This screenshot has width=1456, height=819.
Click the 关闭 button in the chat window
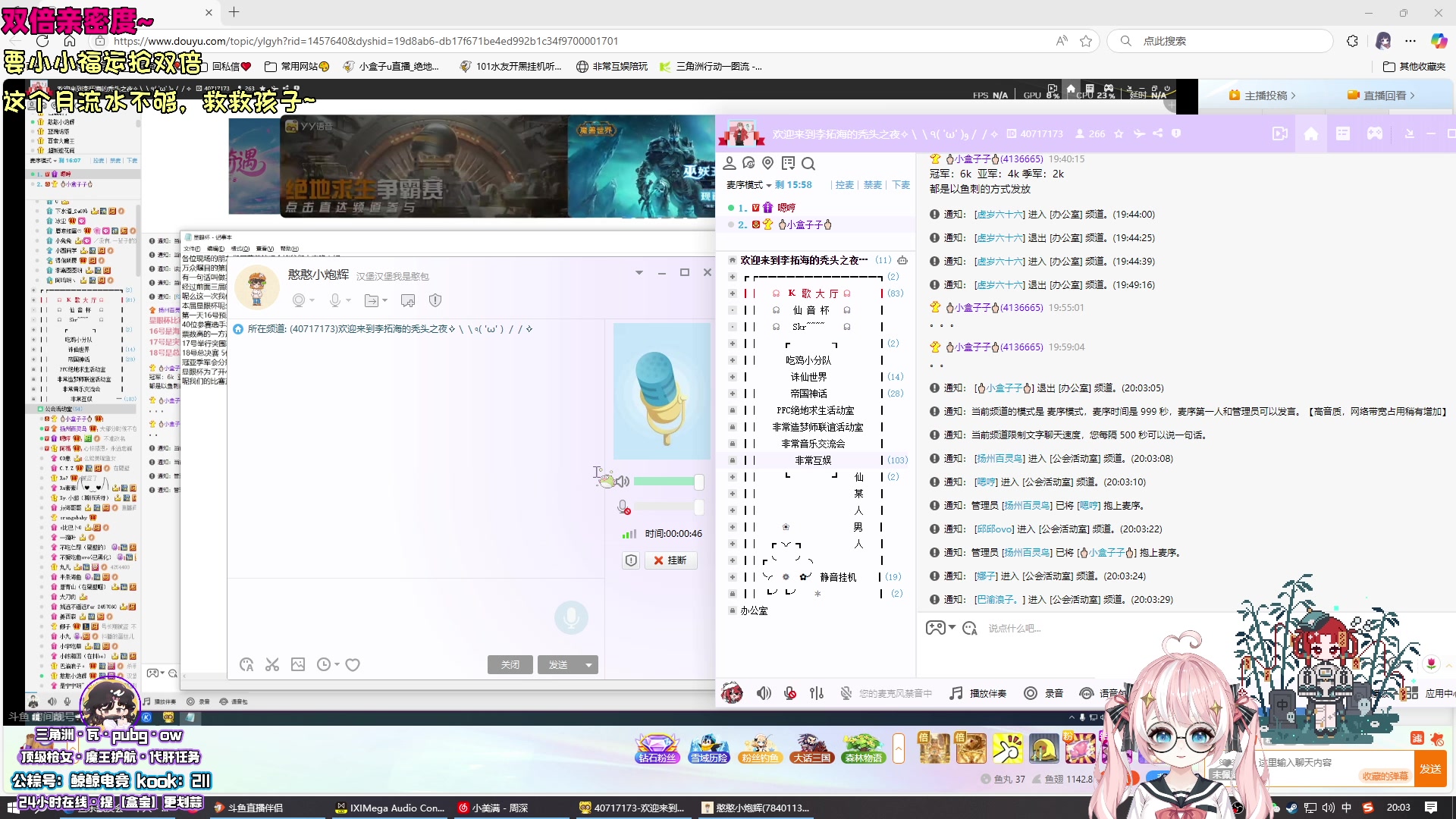point(510,665)
